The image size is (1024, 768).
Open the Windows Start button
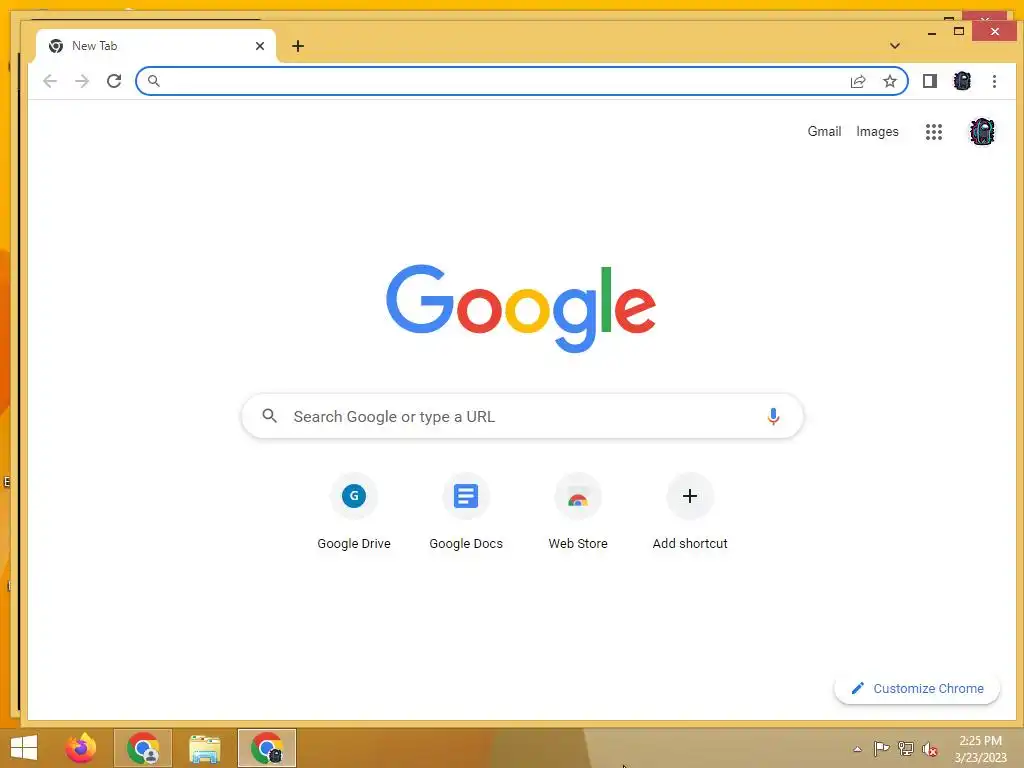point(24,748)
